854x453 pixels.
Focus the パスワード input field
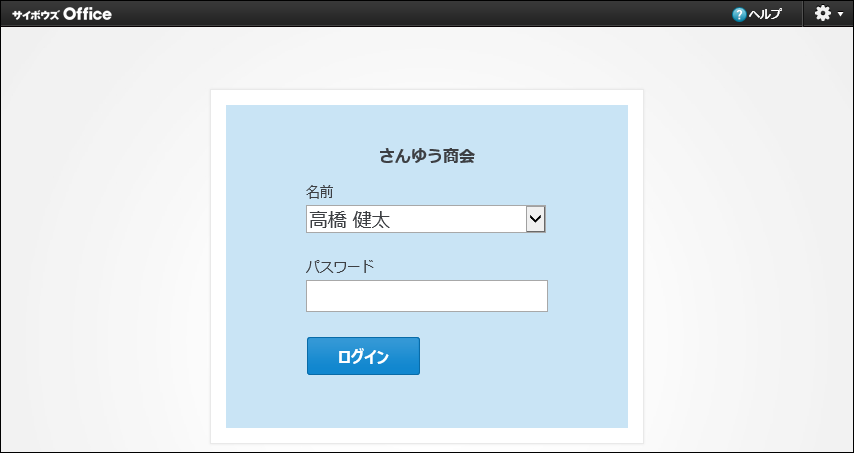tap(426, 296)
